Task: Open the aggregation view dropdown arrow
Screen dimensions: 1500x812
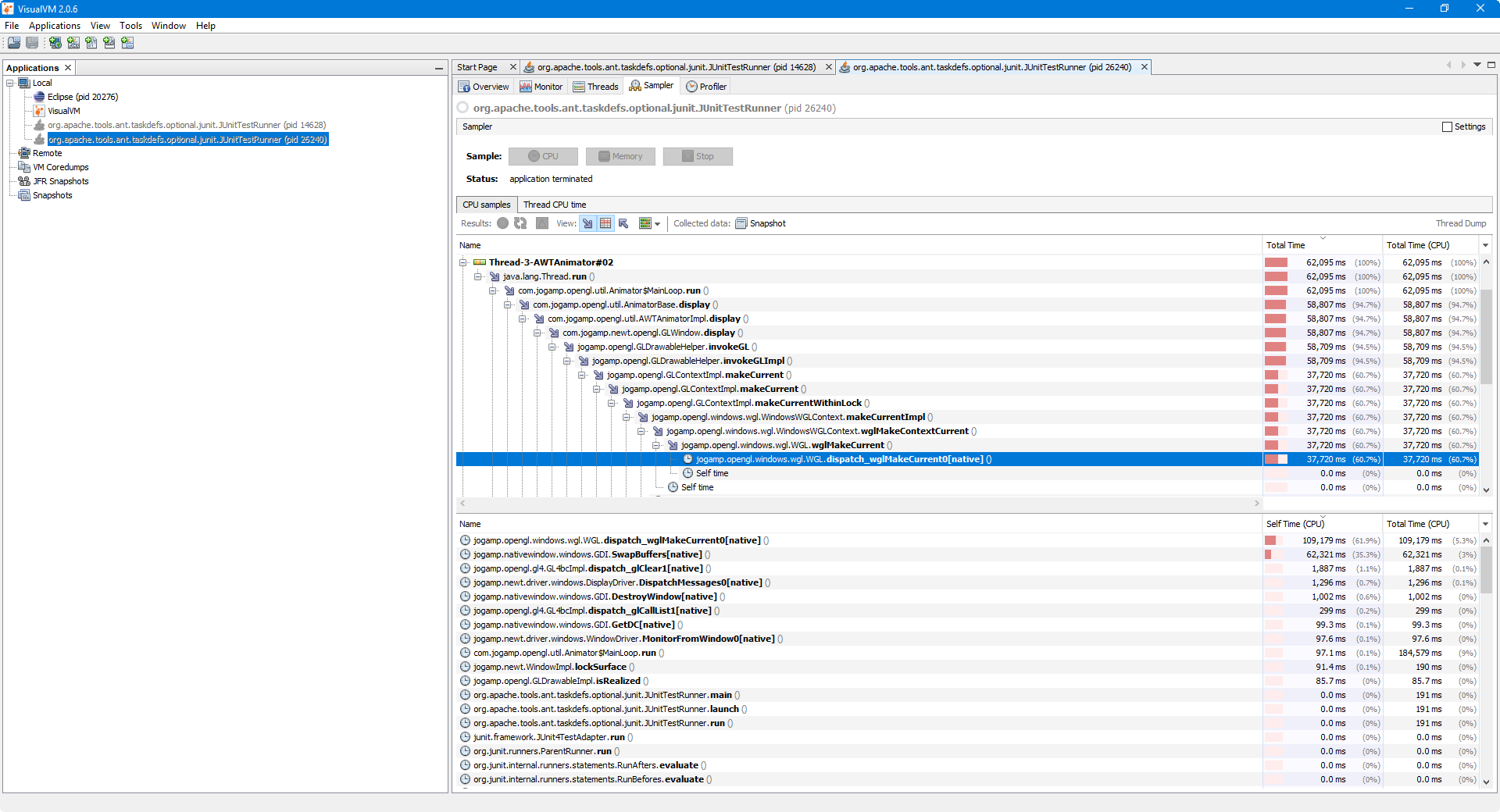Action: 657,224
